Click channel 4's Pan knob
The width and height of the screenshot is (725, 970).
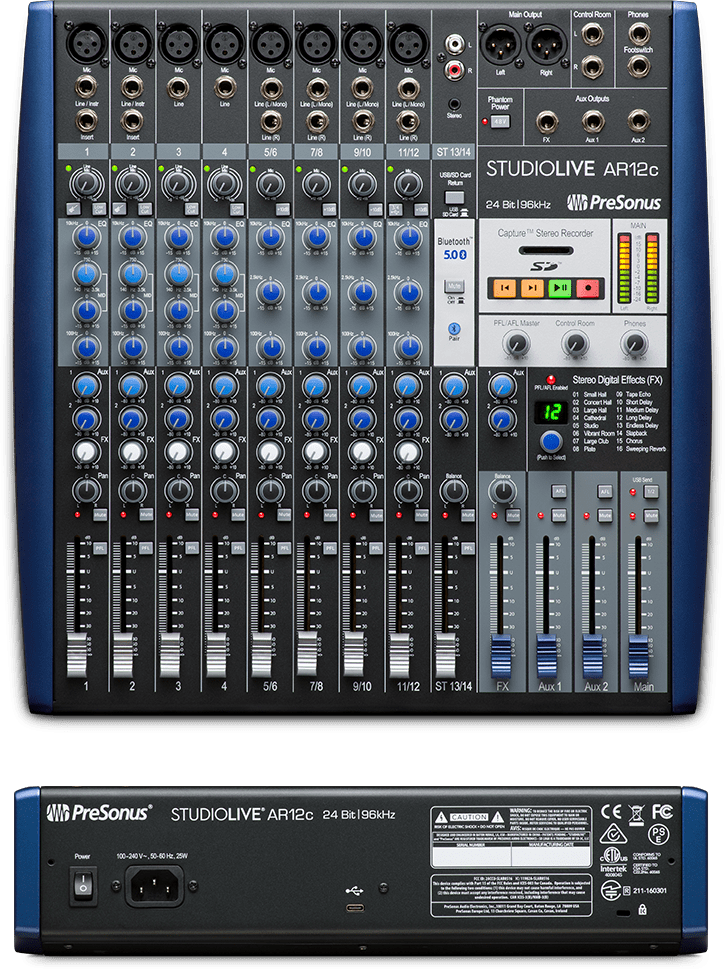point(225,491)
